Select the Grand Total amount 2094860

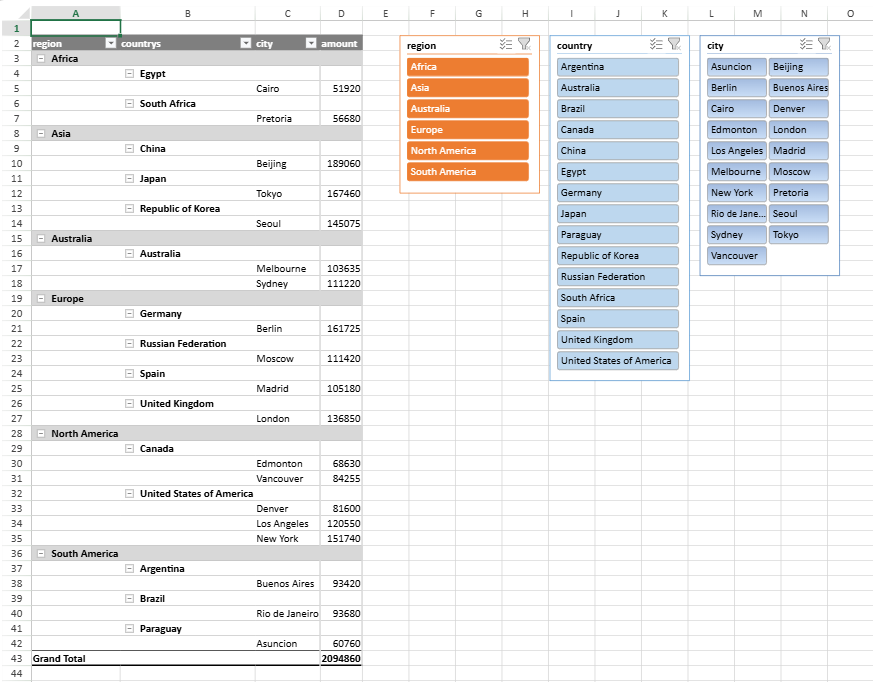click(x=341, y=659)
